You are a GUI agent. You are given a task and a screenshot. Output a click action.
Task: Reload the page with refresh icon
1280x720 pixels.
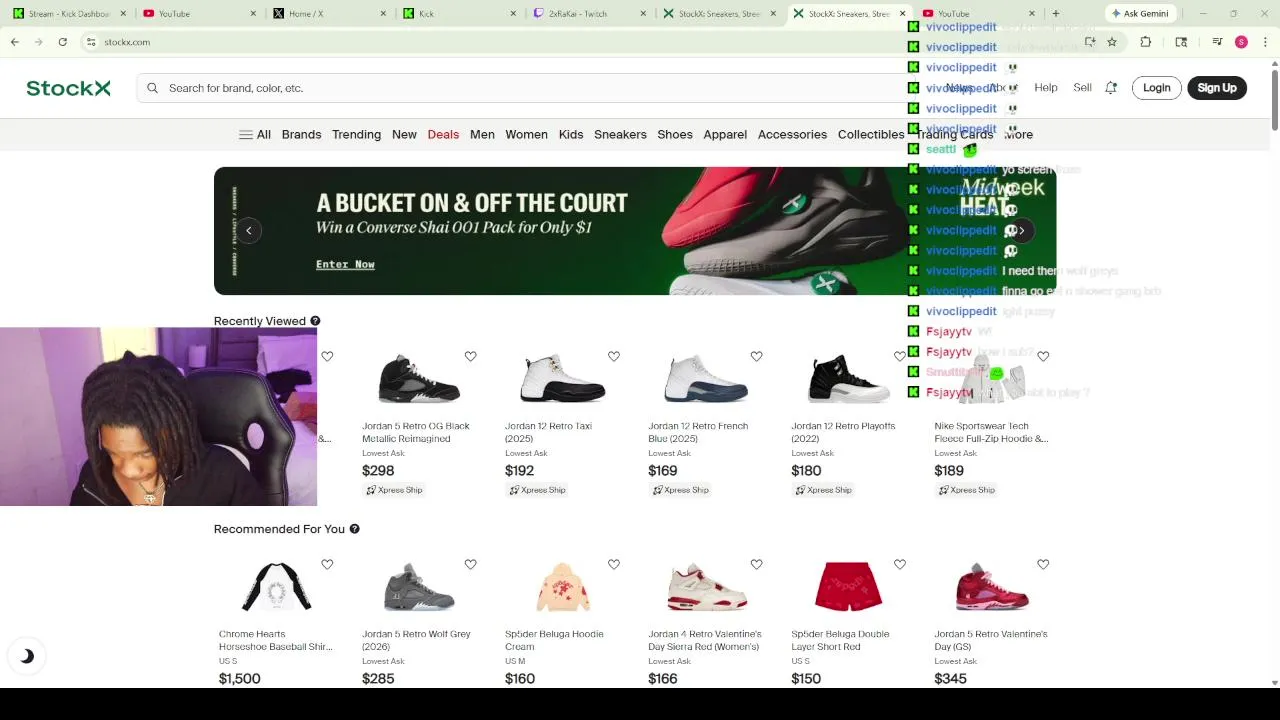click(x=62, y=42)
